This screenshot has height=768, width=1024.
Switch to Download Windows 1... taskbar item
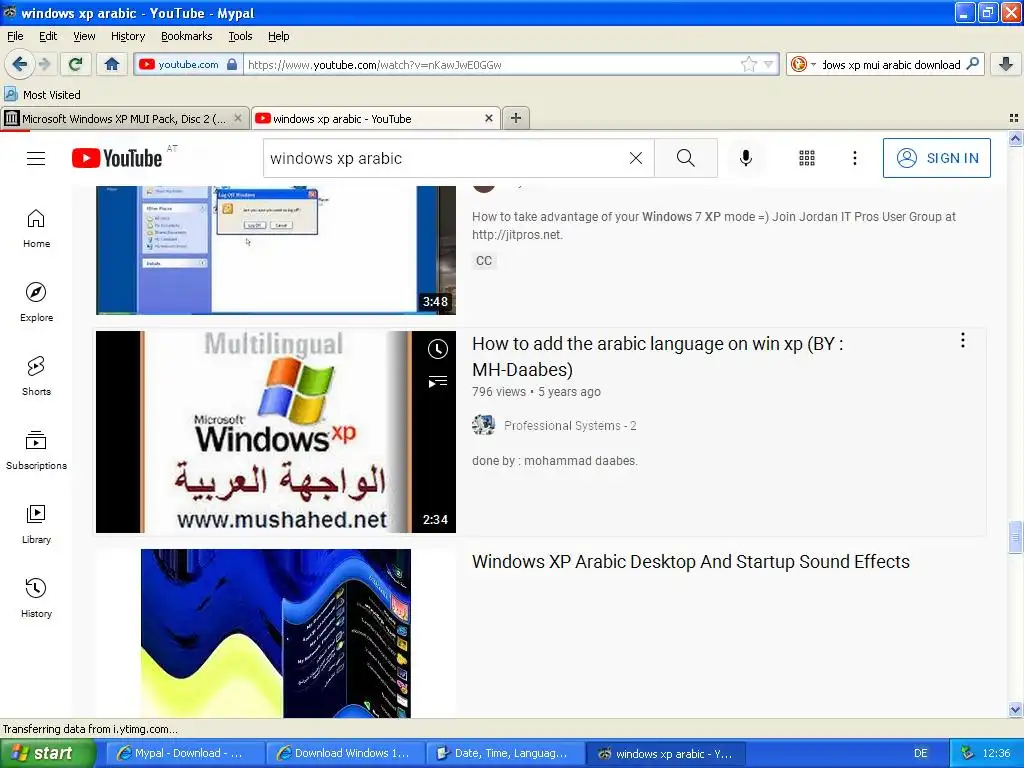(x=345, y=753)
